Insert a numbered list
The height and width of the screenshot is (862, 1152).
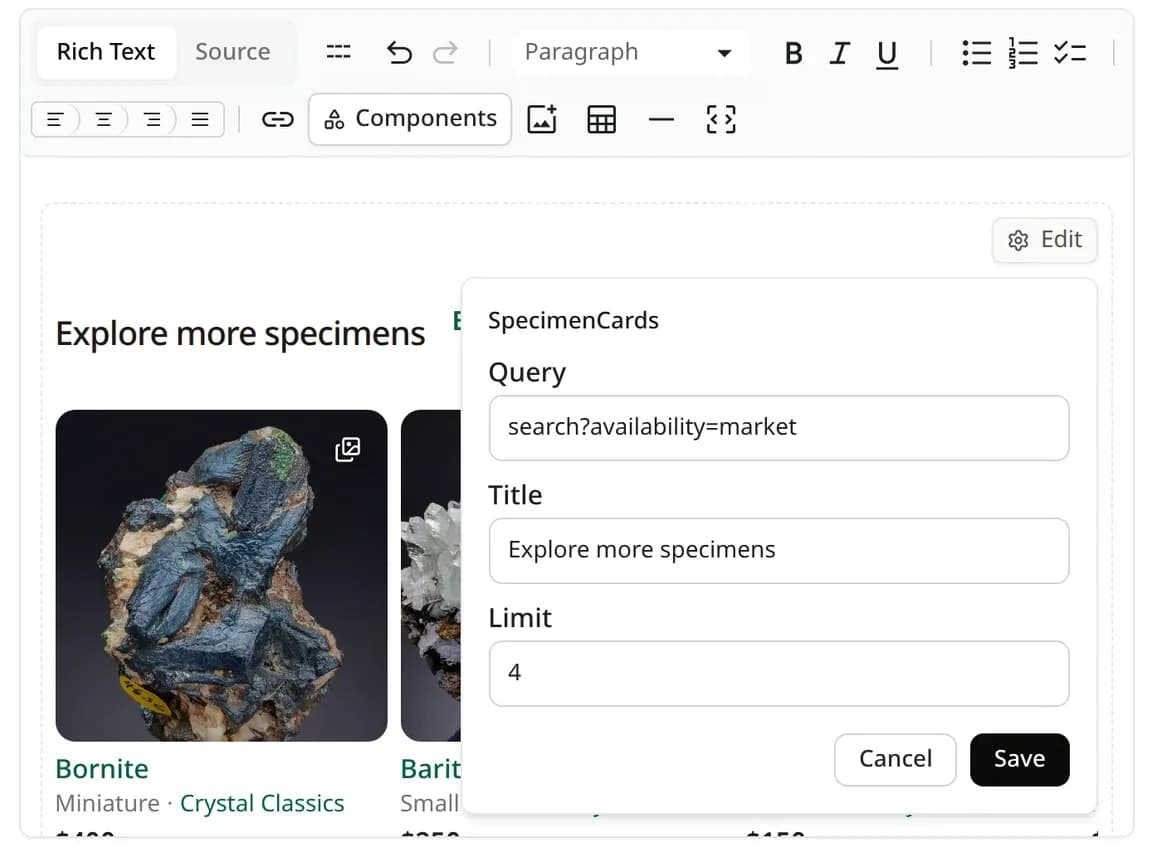coord(1023,53)
